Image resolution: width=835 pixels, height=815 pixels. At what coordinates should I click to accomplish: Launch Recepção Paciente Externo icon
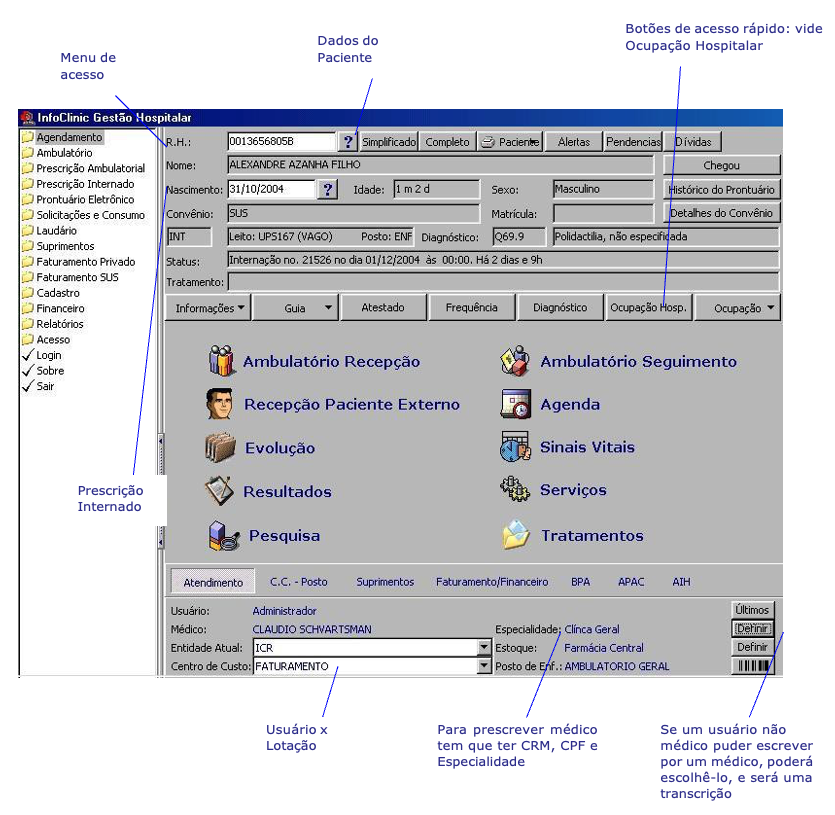tap(219, 404)
